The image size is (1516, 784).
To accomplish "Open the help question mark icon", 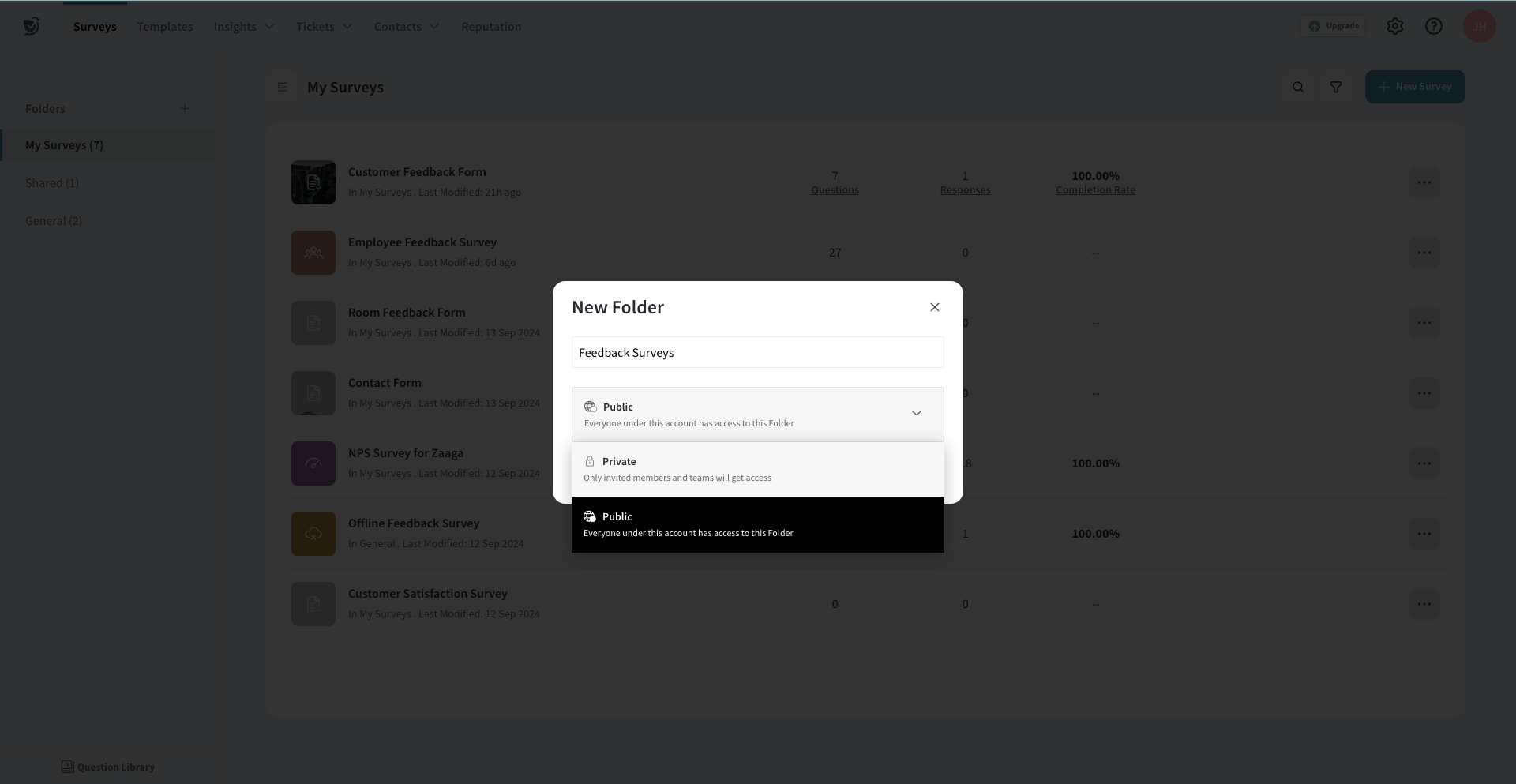I will [1434, 26].
